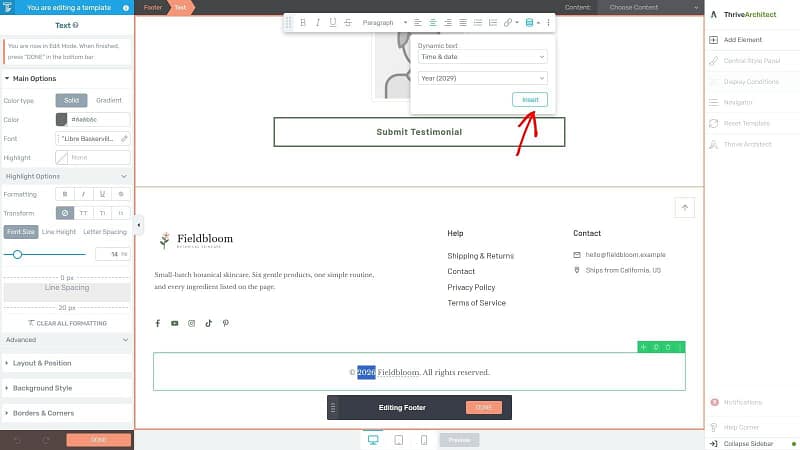
Task: Select Font Size tab
Action: [x=21, y=232]
